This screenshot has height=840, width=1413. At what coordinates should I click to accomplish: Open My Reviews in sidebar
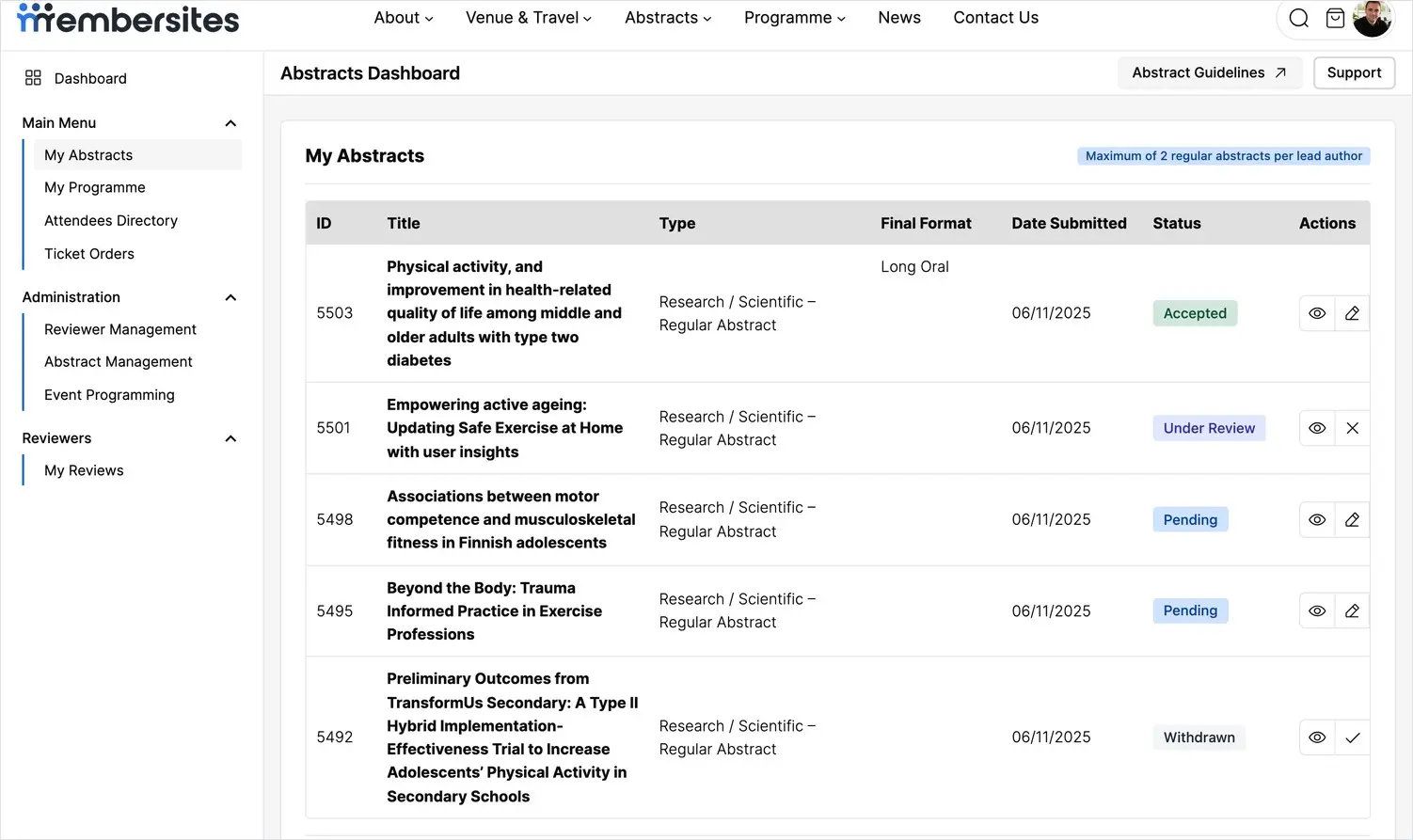tap(84, 470)
